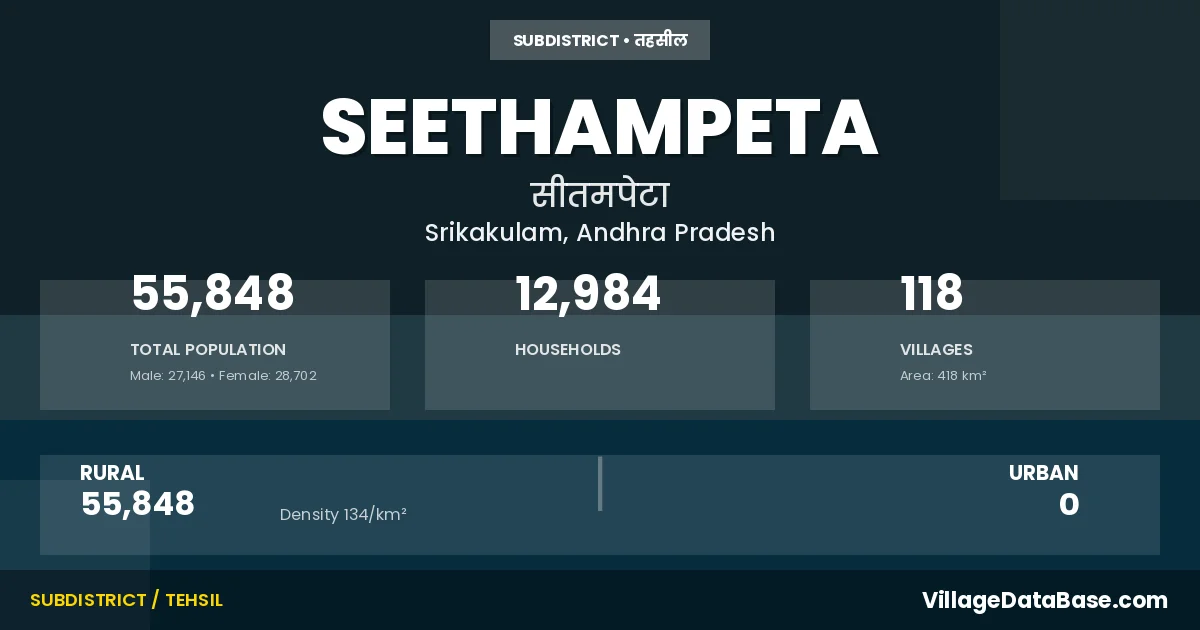
Task: Select the VILLAGES label
Action: pyautogui.click(x=936, y=350)
